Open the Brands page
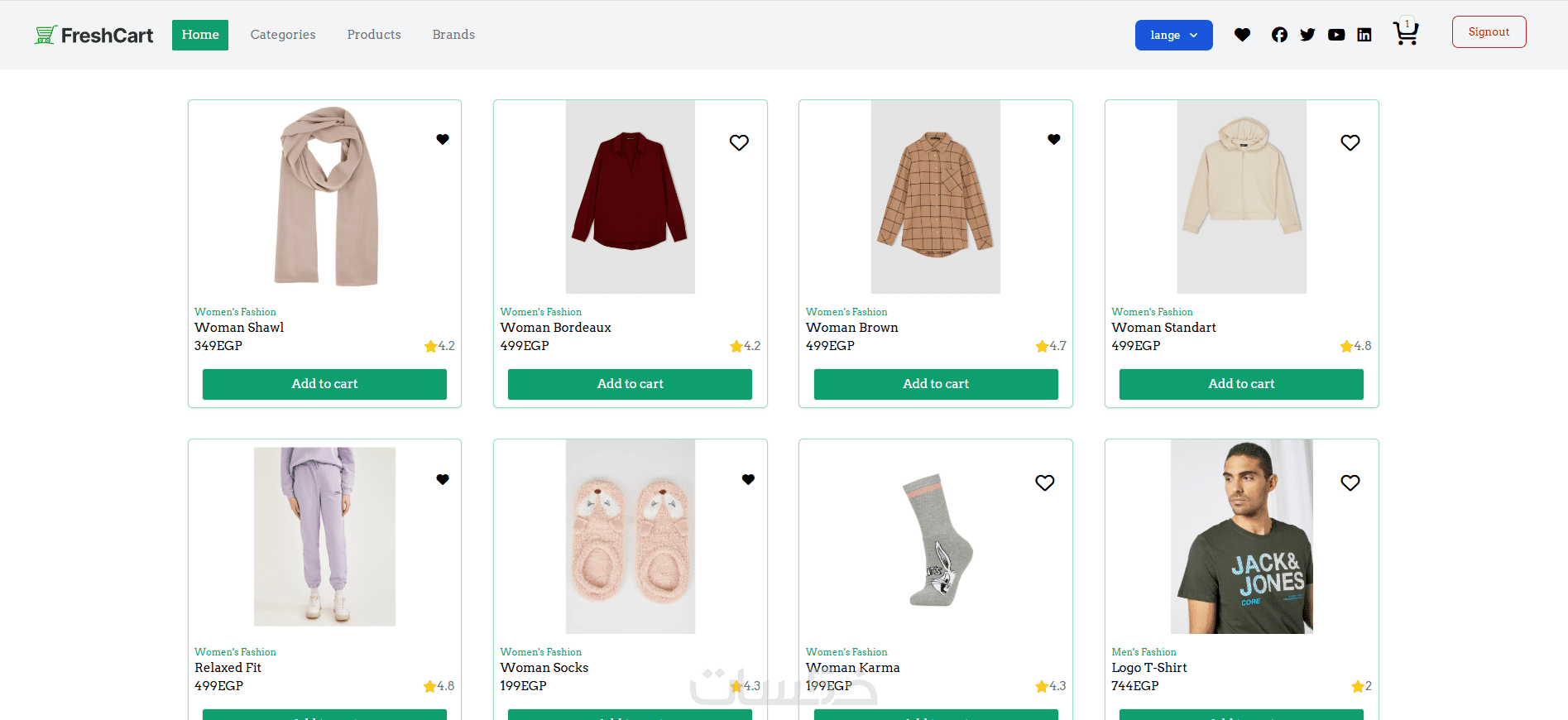Viewport: 1568px width, 720px height. coord(453,35)
